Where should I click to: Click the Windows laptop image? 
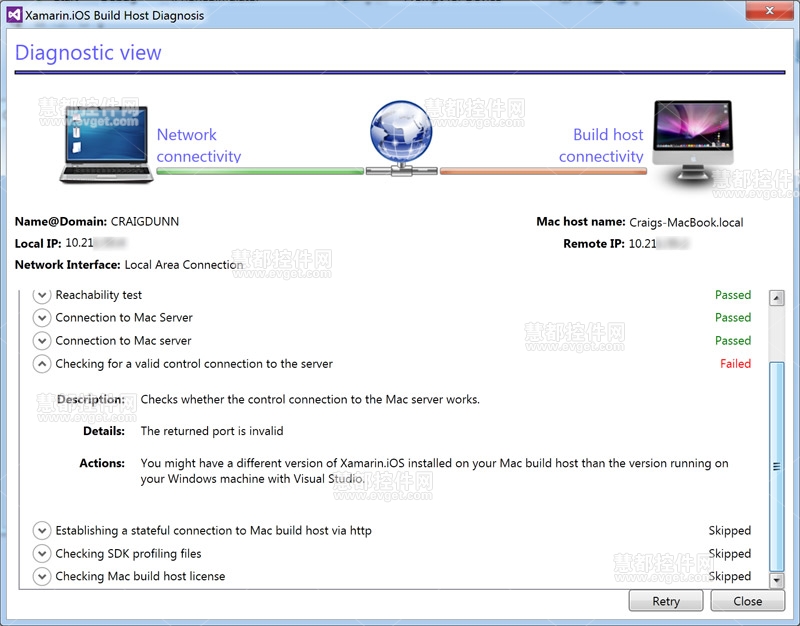106,144
